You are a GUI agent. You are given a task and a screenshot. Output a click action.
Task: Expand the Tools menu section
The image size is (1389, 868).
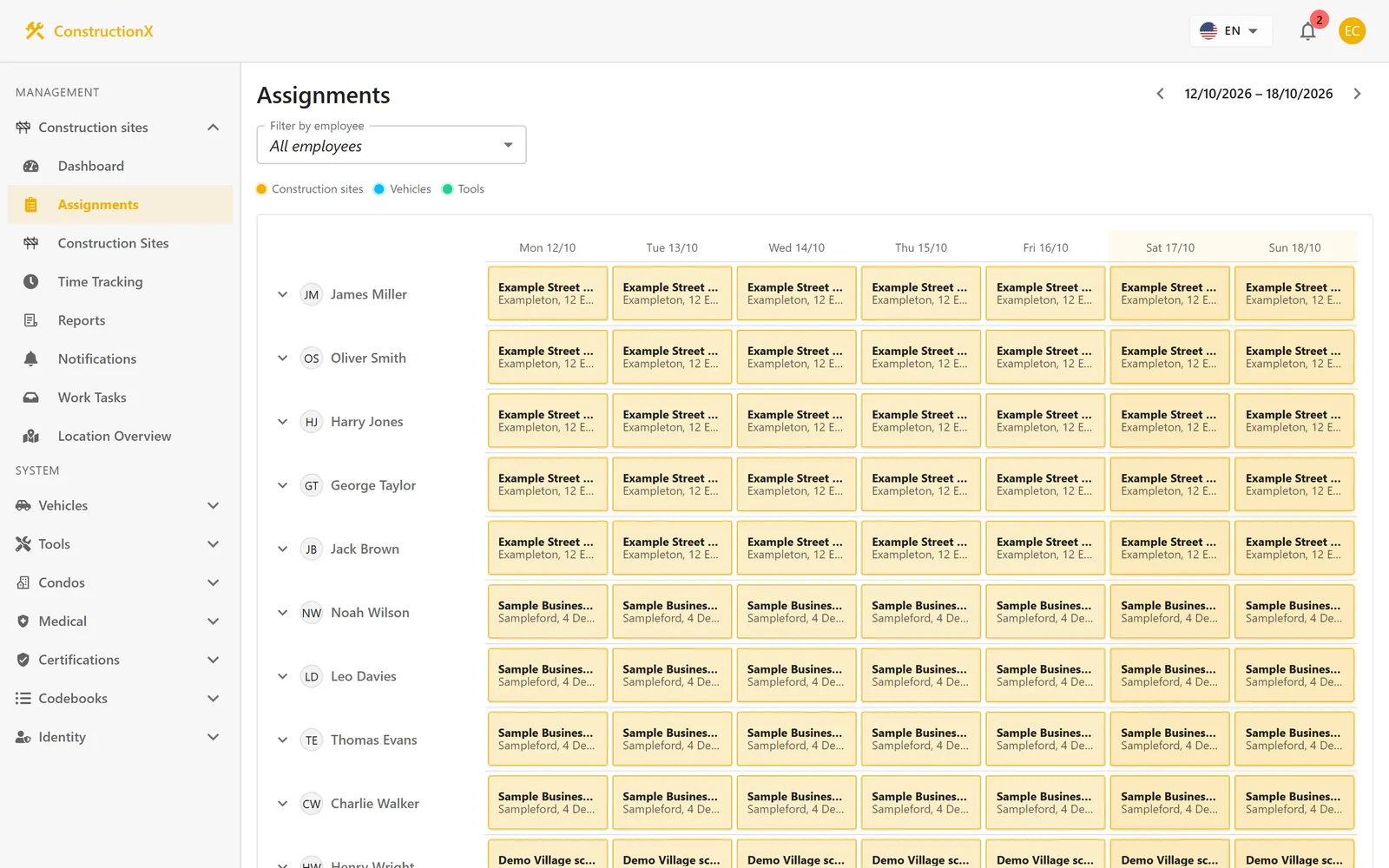213,544
